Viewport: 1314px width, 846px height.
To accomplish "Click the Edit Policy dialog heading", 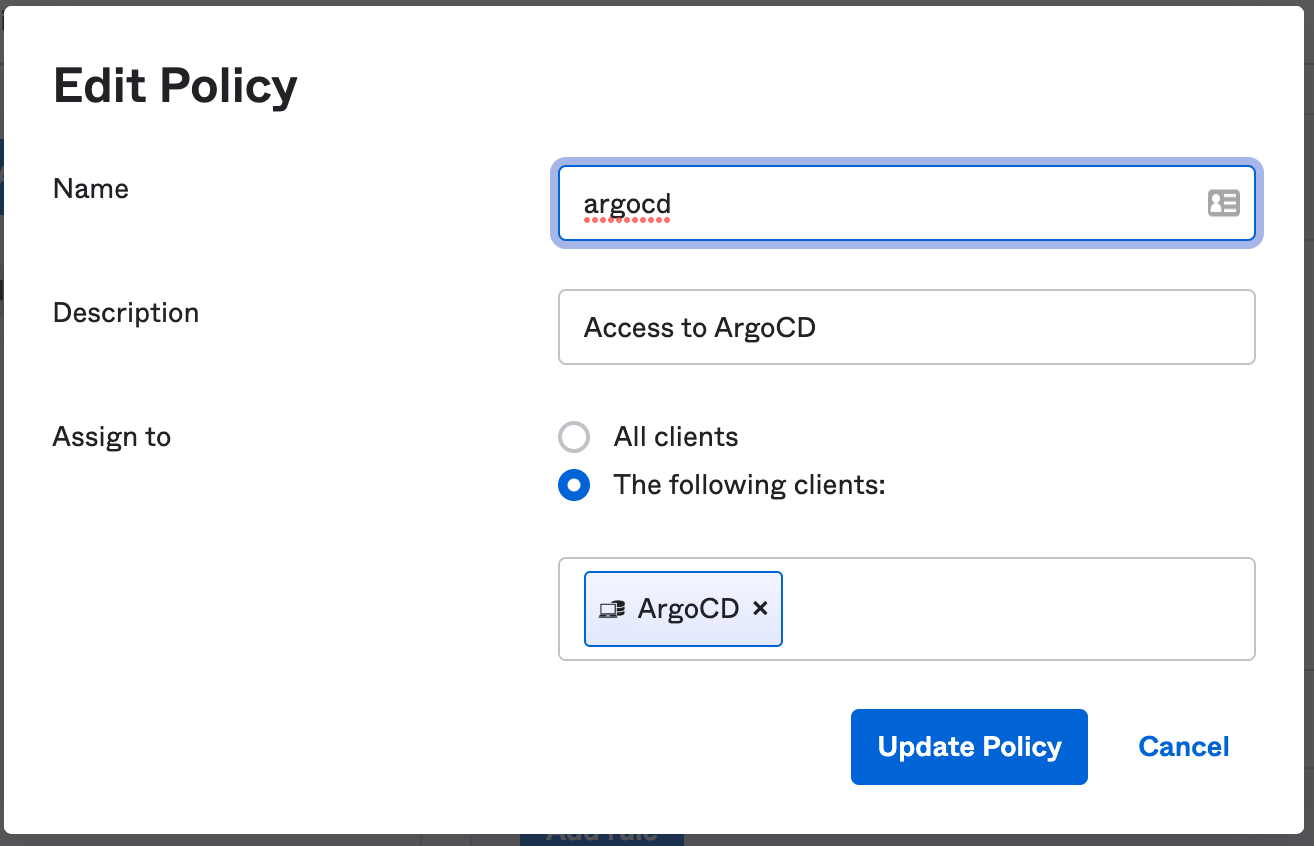I will coord(175,87).
